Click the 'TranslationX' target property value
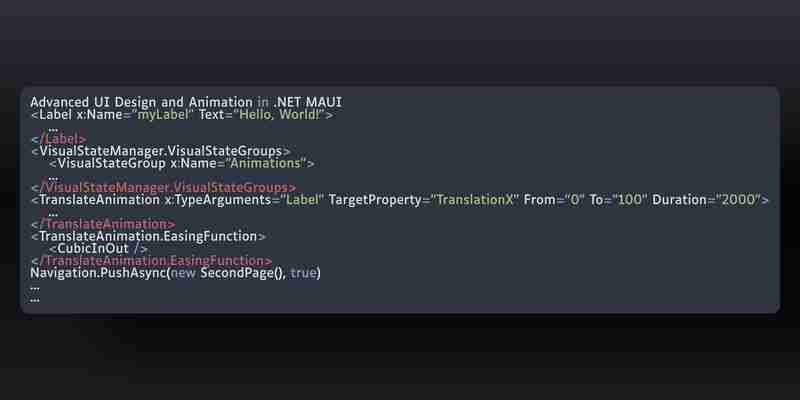 (x=475, y=199)
